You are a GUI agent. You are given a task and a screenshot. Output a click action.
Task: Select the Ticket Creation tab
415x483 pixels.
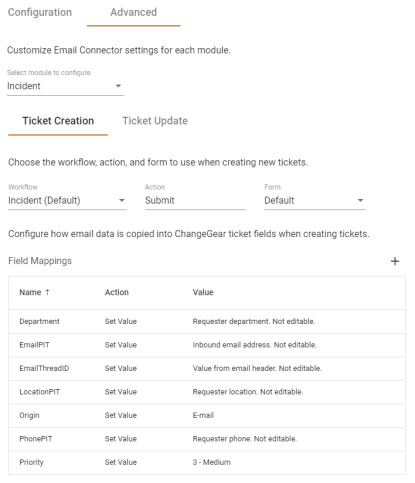point(58,121)
